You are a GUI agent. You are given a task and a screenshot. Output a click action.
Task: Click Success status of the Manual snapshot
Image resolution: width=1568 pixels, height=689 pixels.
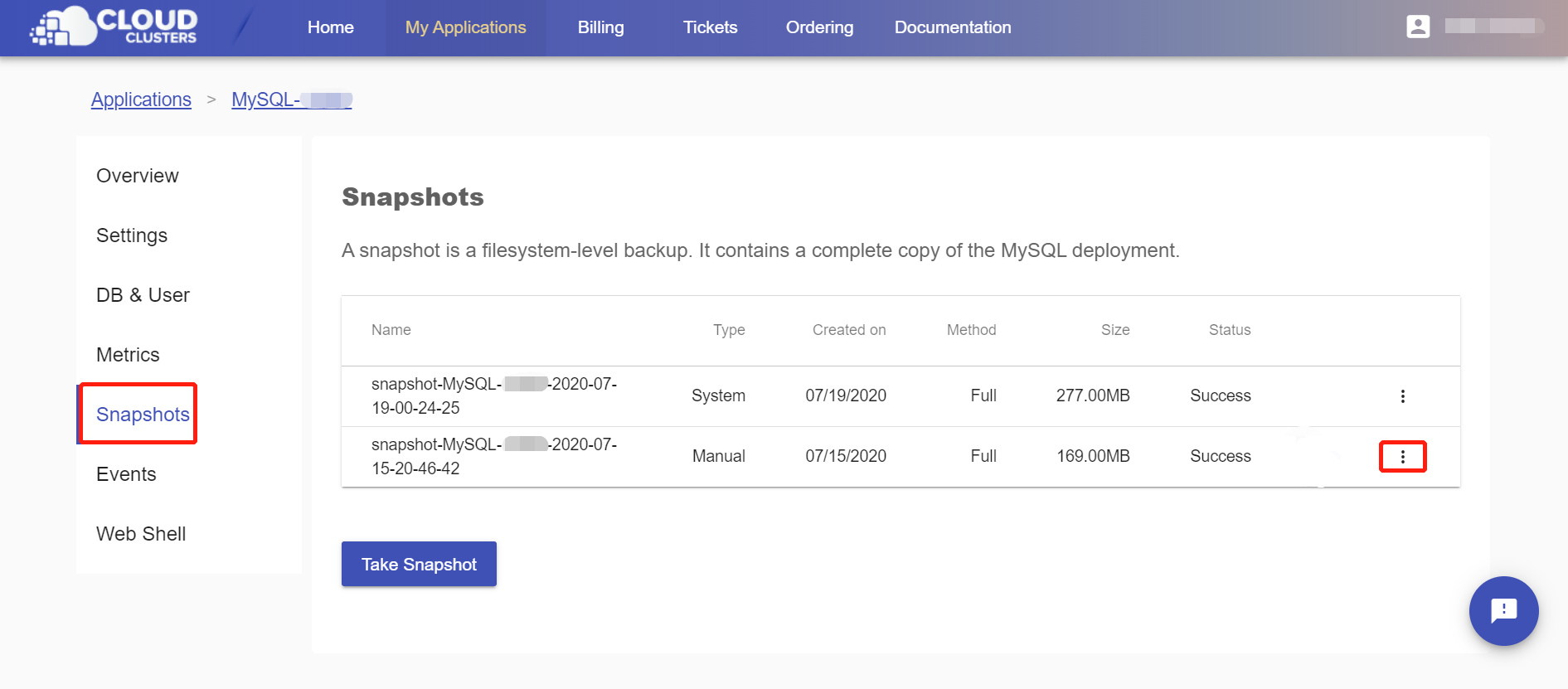pos(1221,457)
